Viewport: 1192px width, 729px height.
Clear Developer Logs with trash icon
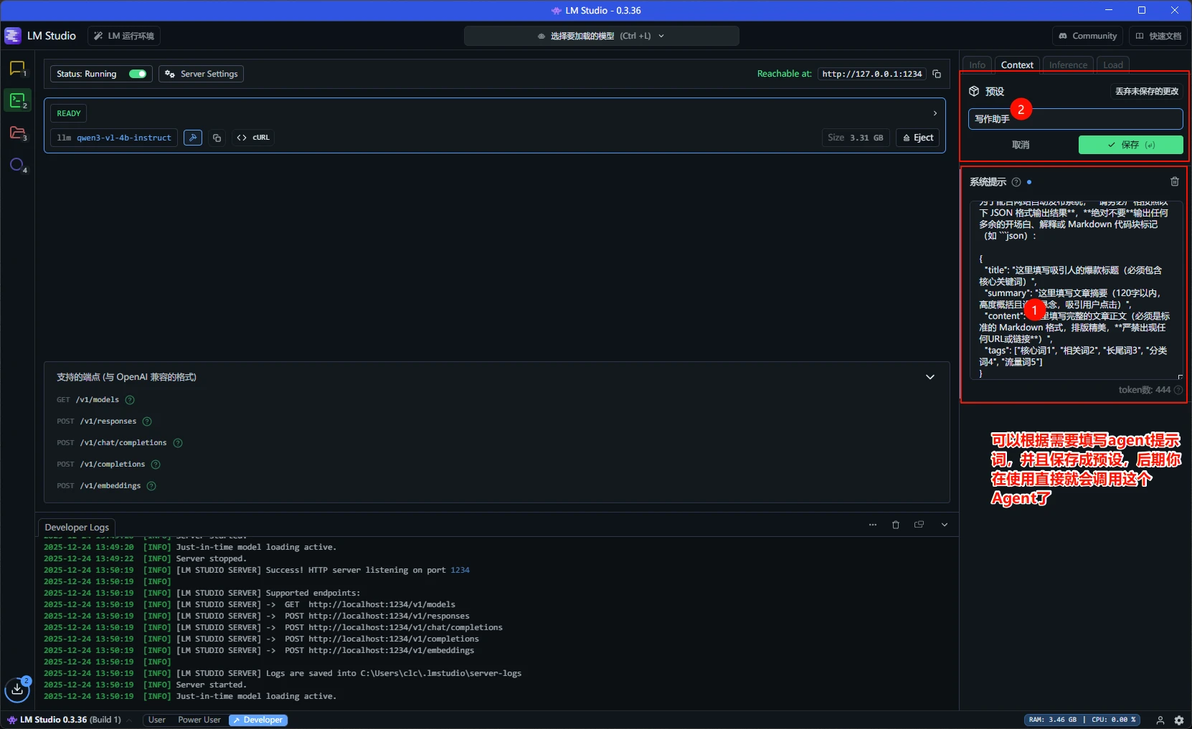tap(896, 525)
